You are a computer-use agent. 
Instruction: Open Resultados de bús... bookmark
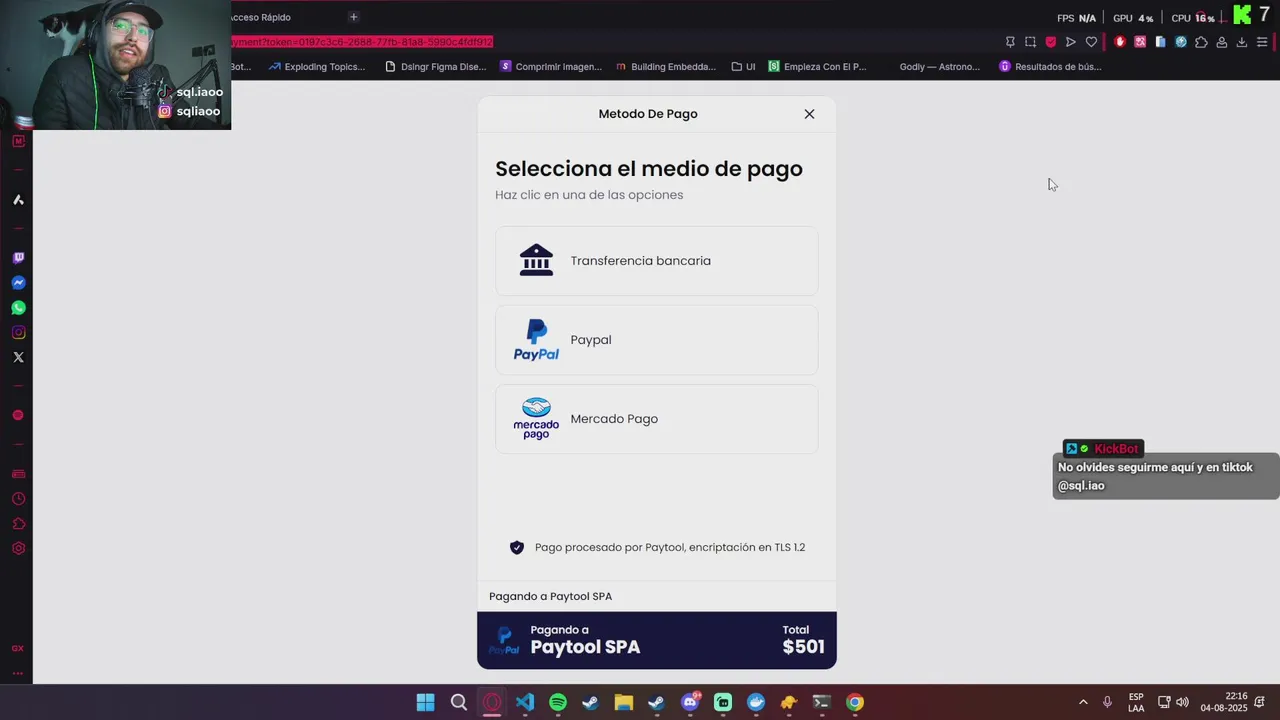1051,67
